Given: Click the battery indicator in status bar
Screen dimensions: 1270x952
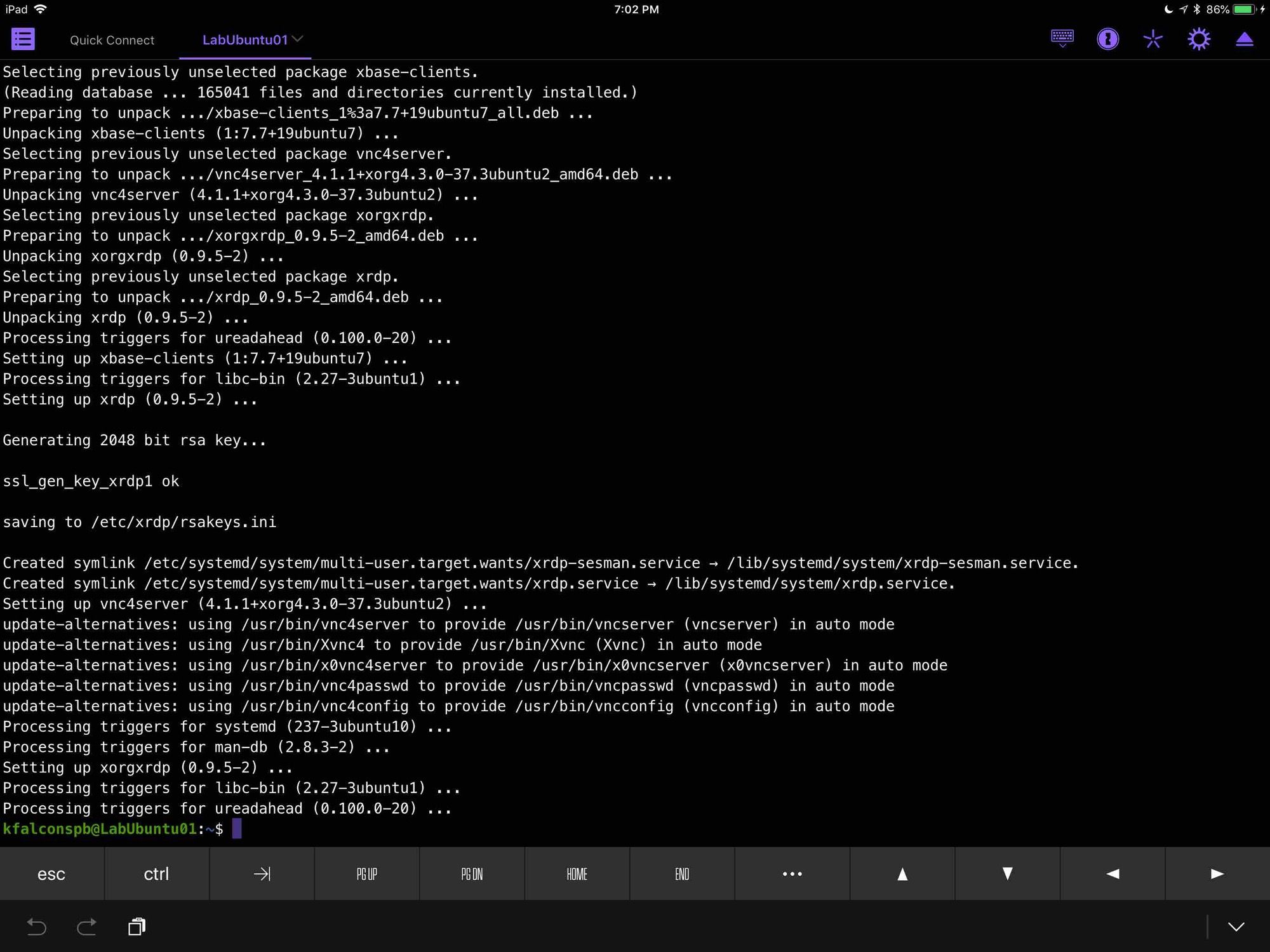Looking at the screenshot, I should click(x=1245, y=10).
